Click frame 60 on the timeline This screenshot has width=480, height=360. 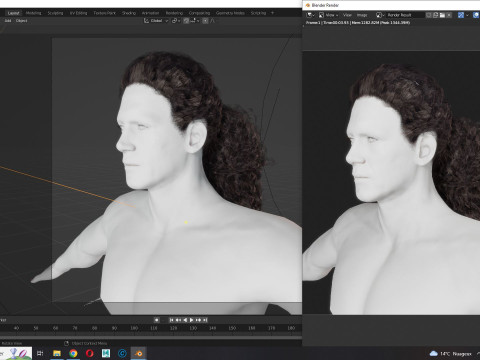click(55, 328)
